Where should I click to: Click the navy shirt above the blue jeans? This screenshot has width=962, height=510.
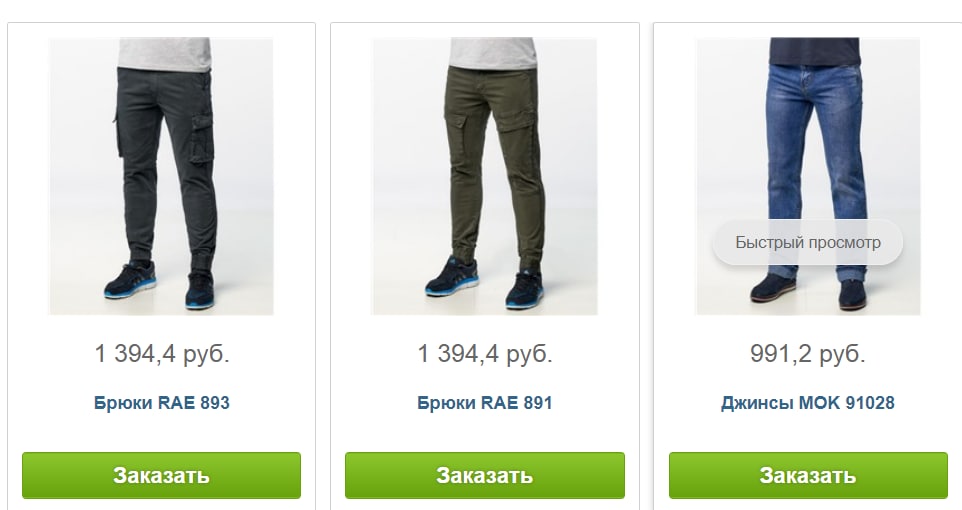point(814,50)
